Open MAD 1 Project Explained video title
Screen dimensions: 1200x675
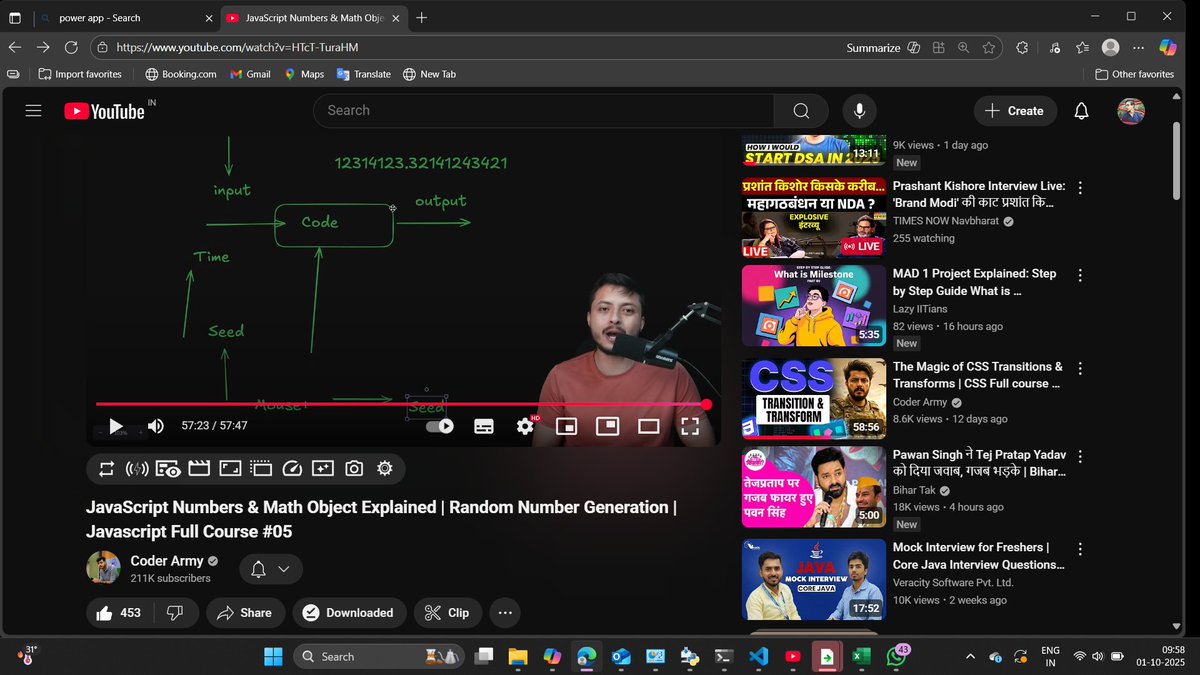pyautogui.click(x=974, y=282)
